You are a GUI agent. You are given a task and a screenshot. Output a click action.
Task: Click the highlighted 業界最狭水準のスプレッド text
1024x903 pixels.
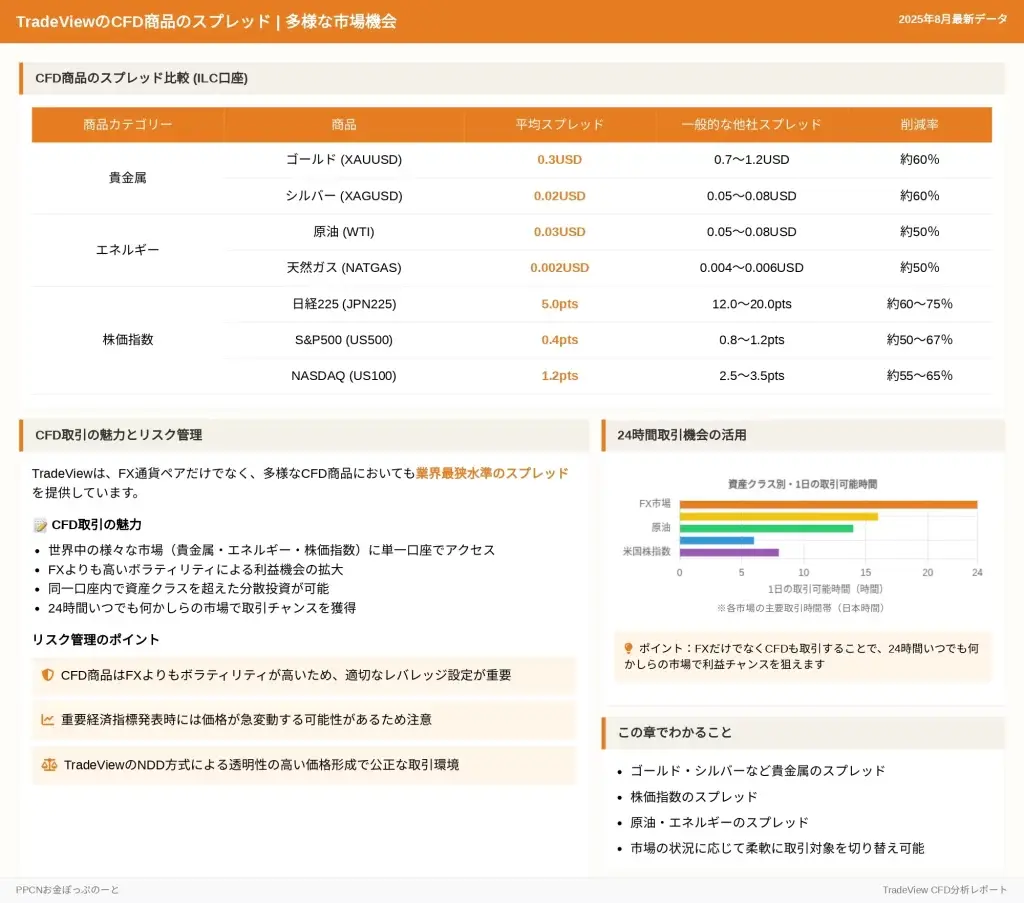coord(492,473)
